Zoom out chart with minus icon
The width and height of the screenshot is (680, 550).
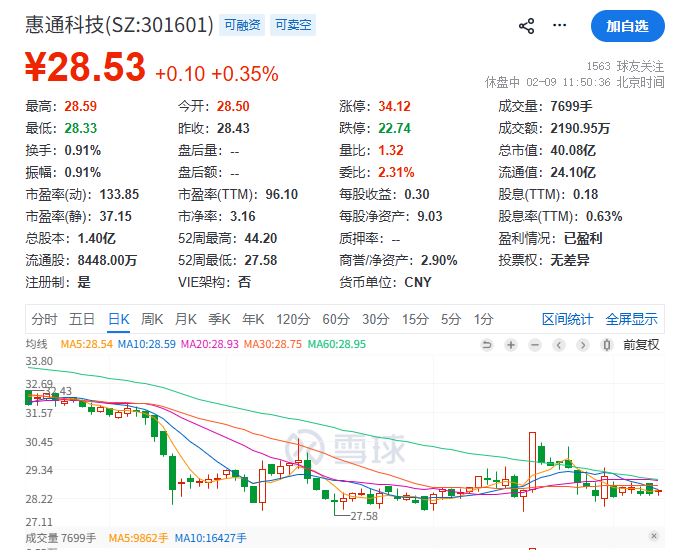coord(535,345)
